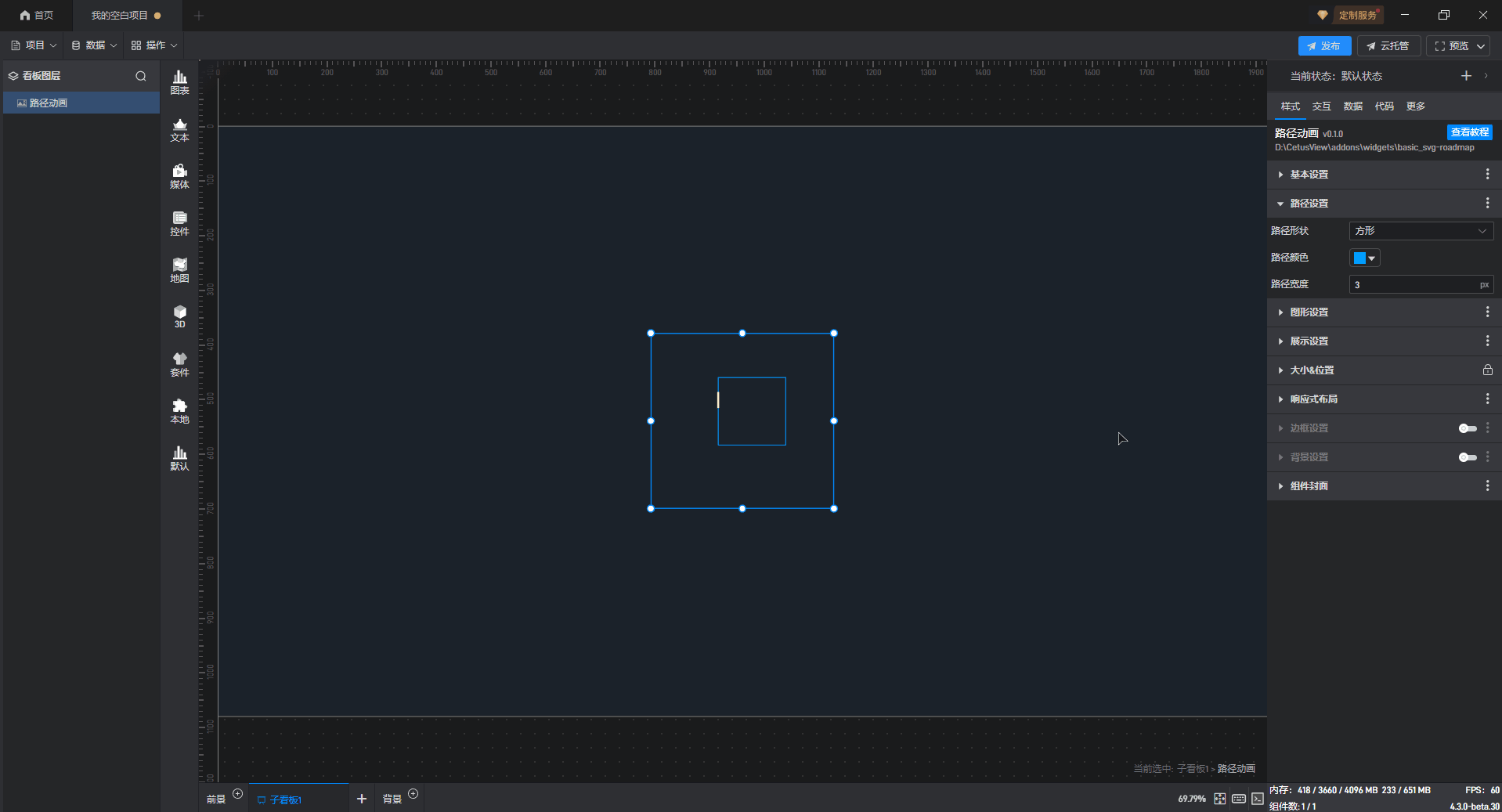Open more options for 路径设置

(1487, 203)
